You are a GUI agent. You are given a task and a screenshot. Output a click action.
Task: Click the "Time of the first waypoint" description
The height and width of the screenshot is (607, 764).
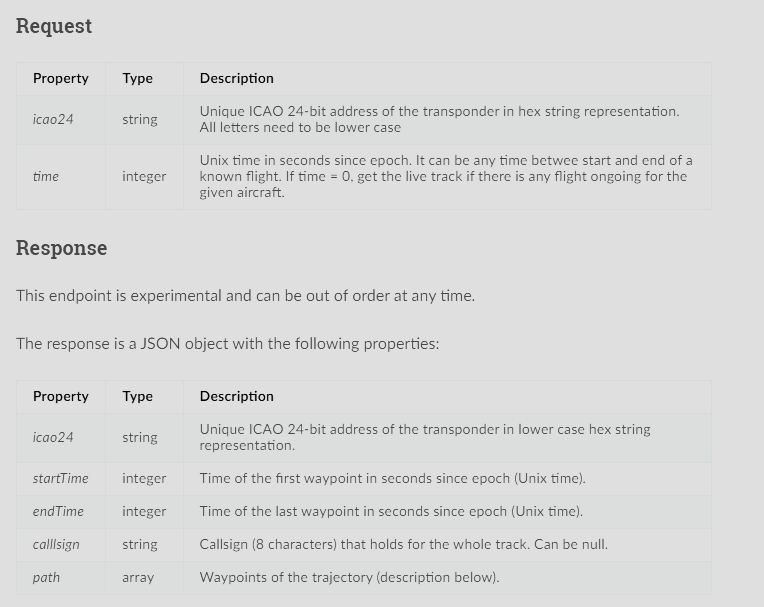[x=392, y=479]
